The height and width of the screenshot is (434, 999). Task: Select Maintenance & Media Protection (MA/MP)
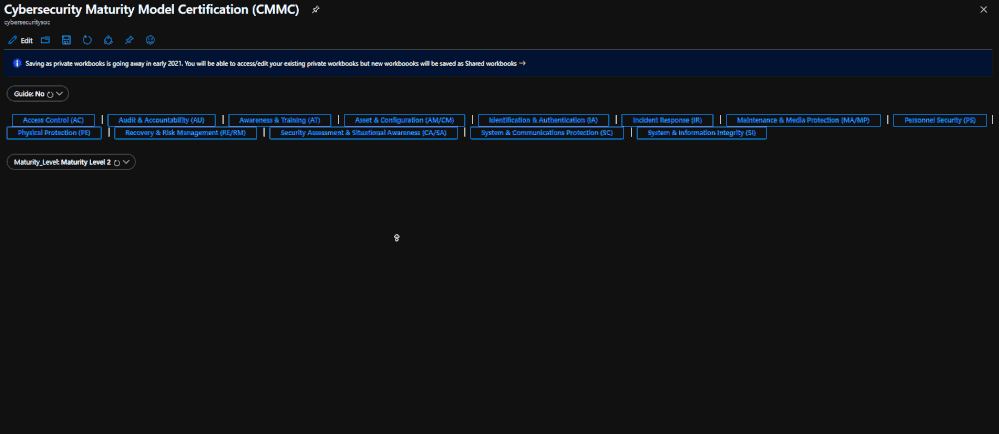(x=803, y=120)
